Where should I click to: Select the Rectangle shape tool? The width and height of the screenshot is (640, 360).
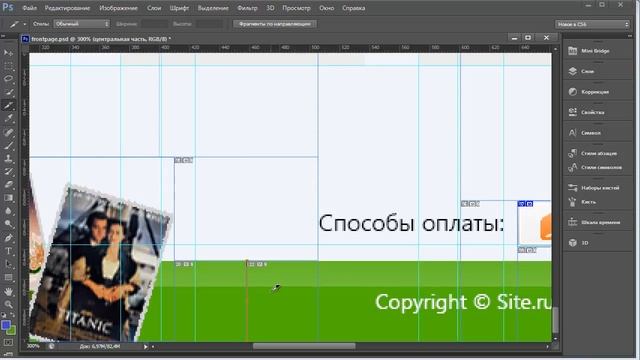[x=9, y=278]
